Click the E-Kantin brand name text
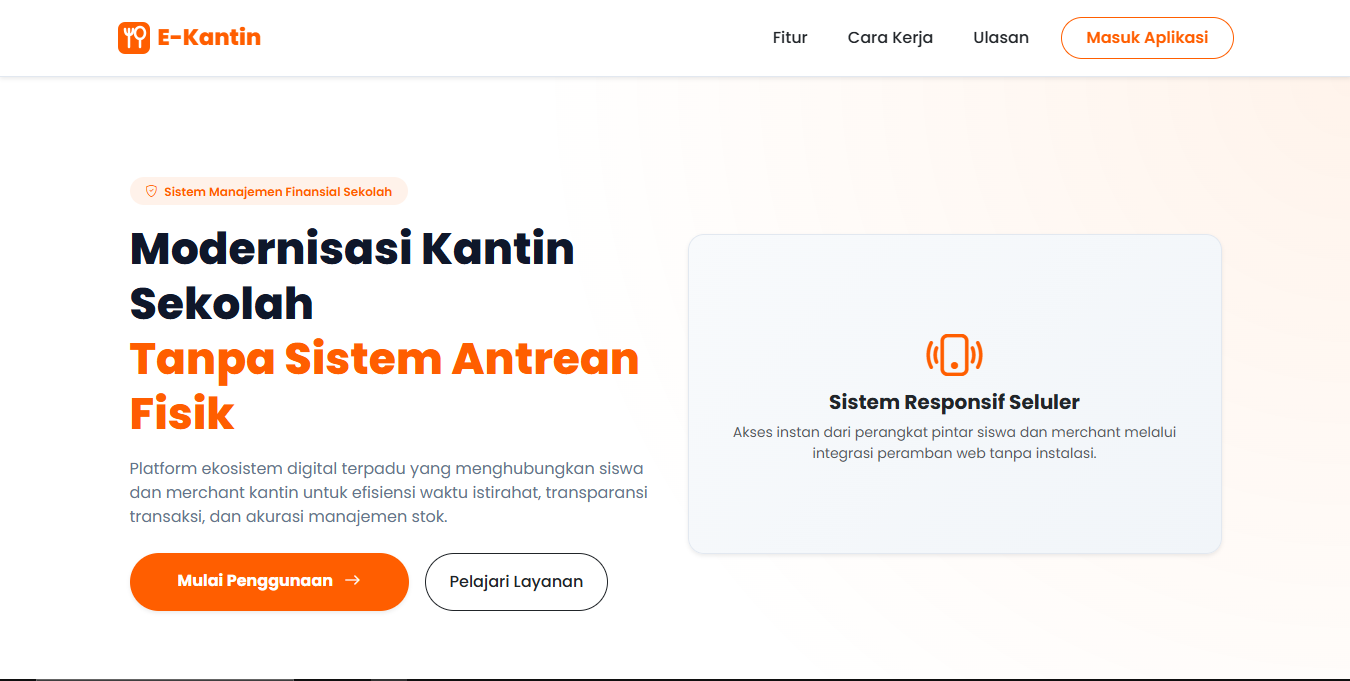Image resolution: width=1350 pixels, height=681 pixels. pos(209,38)
